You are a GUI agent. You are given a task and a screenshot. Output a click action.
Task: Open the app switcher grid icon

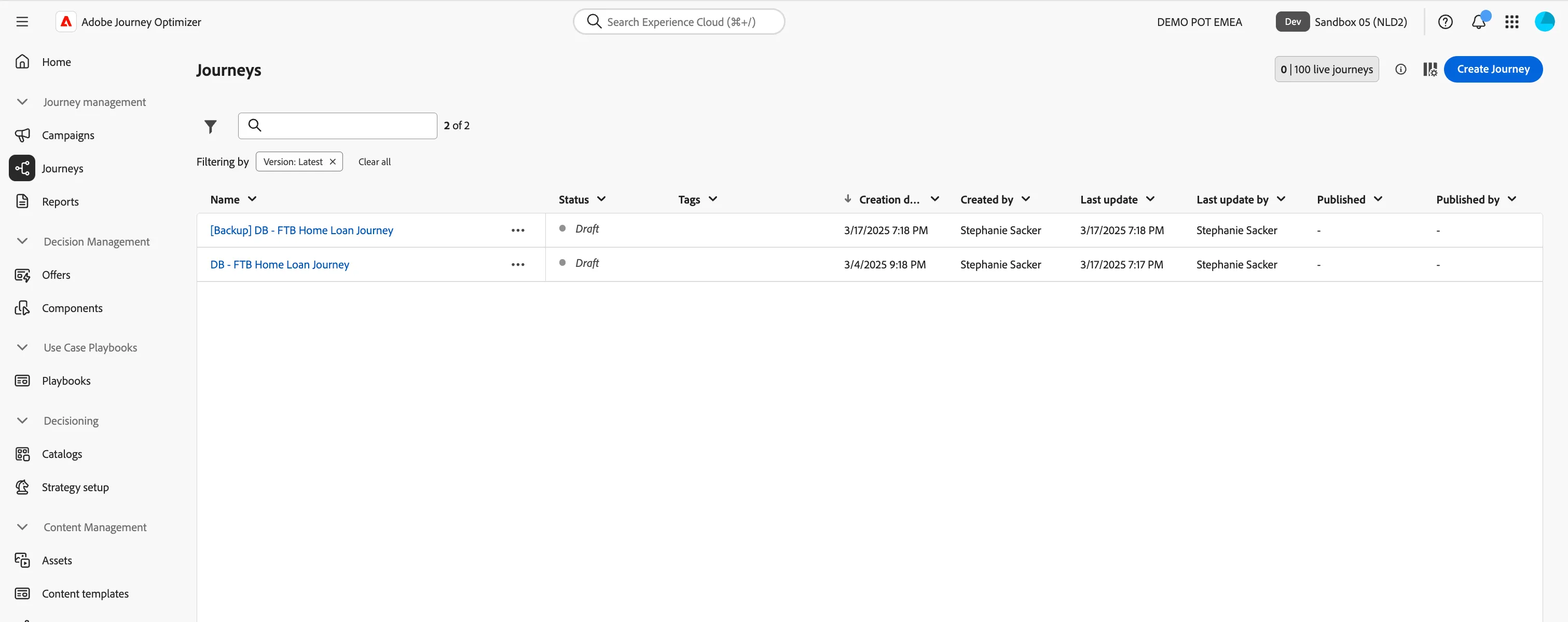pyautogui.click(x=1511, y=22)
